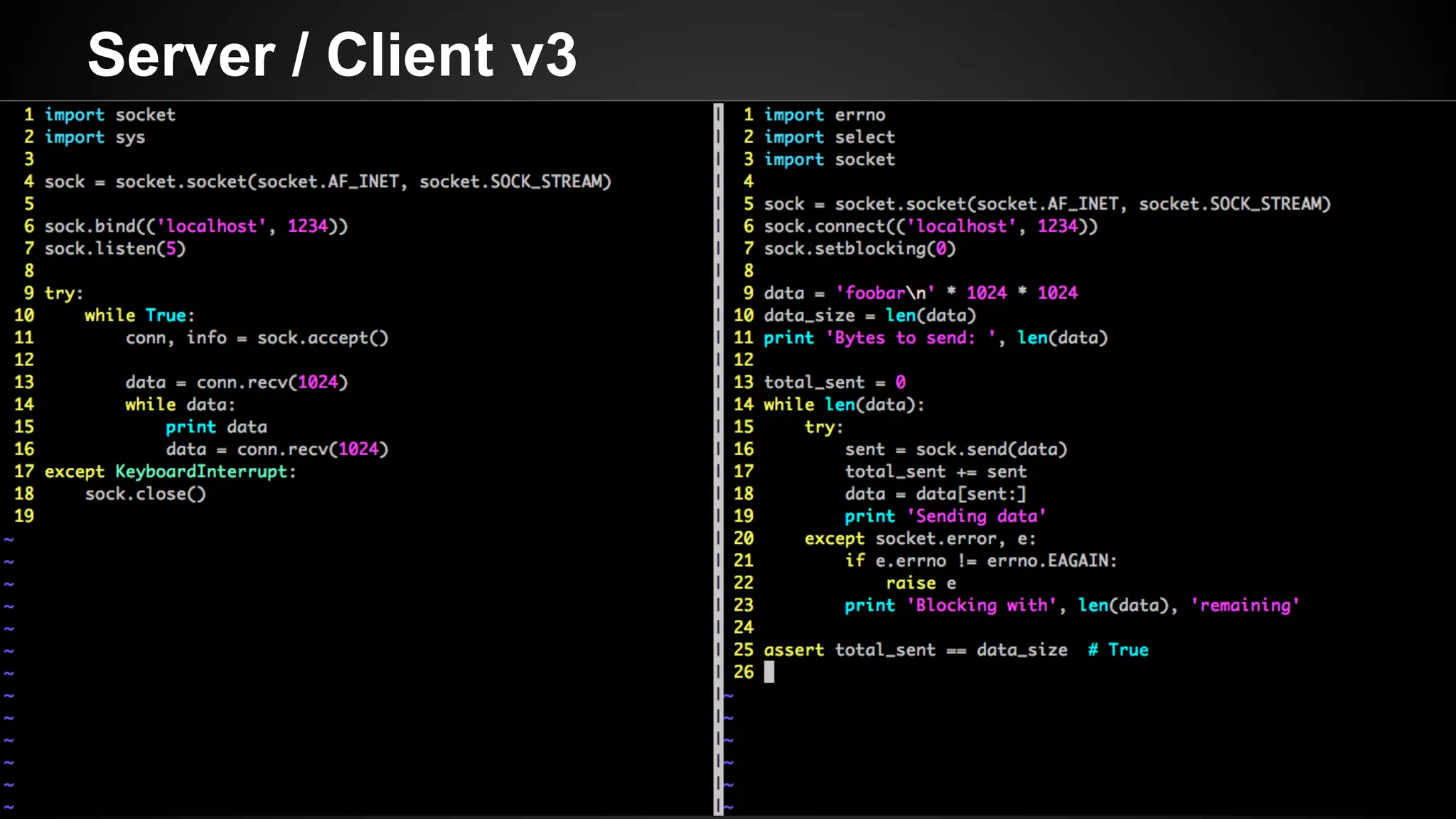Click the 'while len(data):' line
Viewport: 1456px width, 819px height.
tap(845, 405)
